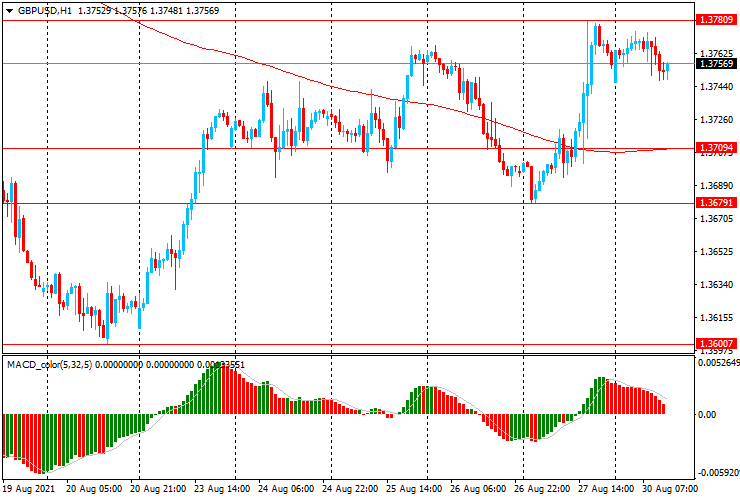The height and width of the screenshot is (500, 740).
Task: Click the 1.36340 price axis value
Action: point(717,285)
